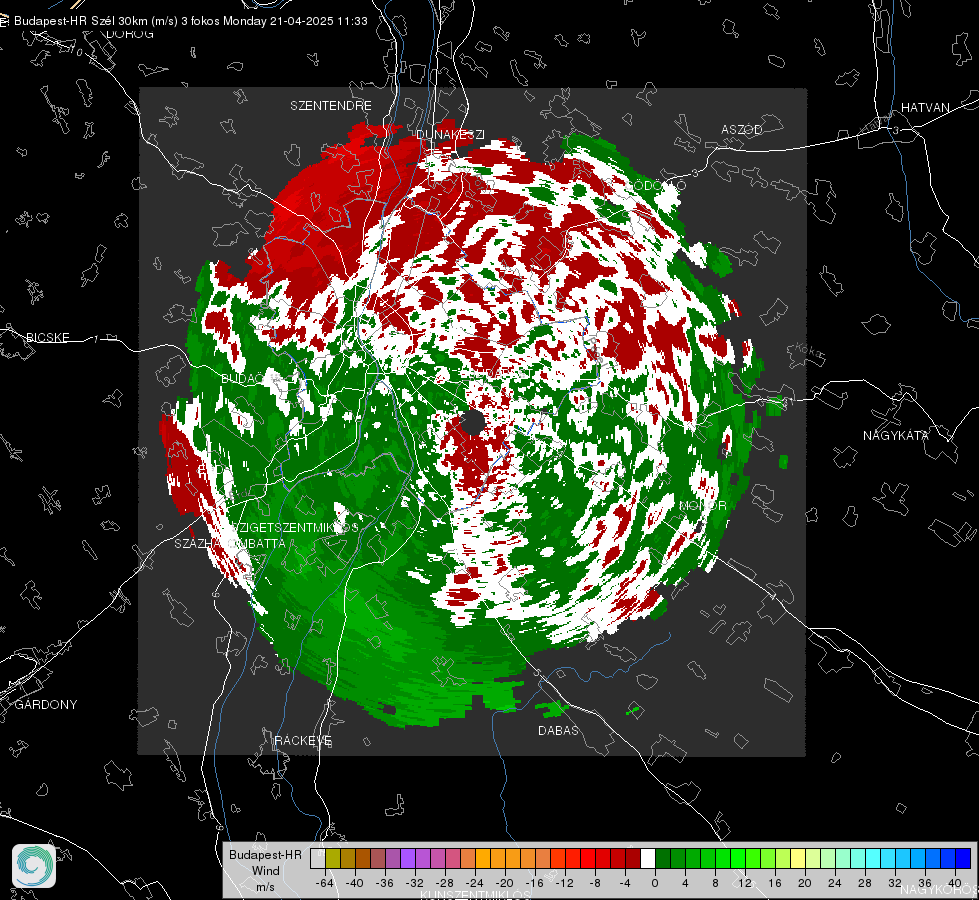The height and width of the screenshot is (900, 979).
Task: Select the SZAZHALOMBATTA label
Action: coord(230,544)
